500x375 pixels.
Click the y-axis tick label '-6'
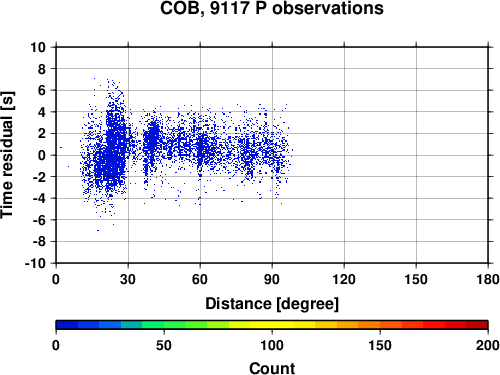[x=39, y=220]
